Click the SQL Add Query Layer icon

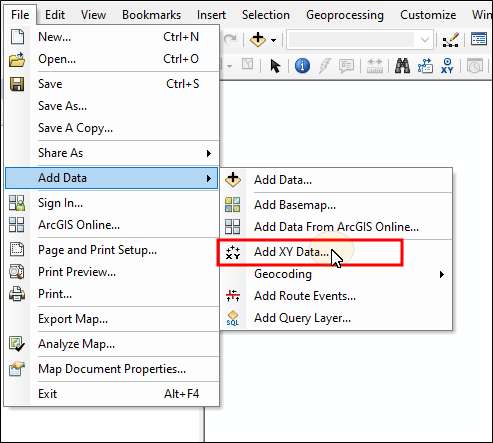pyautogui.click(x=233, y=318)
